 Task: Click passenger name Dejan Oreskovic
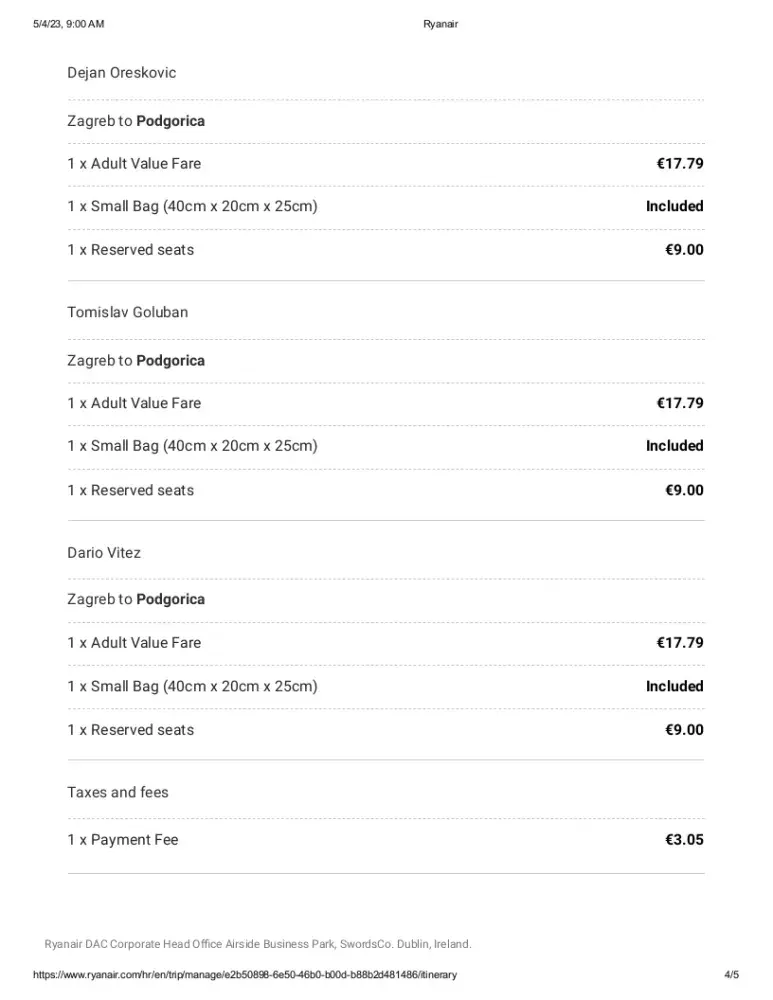coord(122,73)
